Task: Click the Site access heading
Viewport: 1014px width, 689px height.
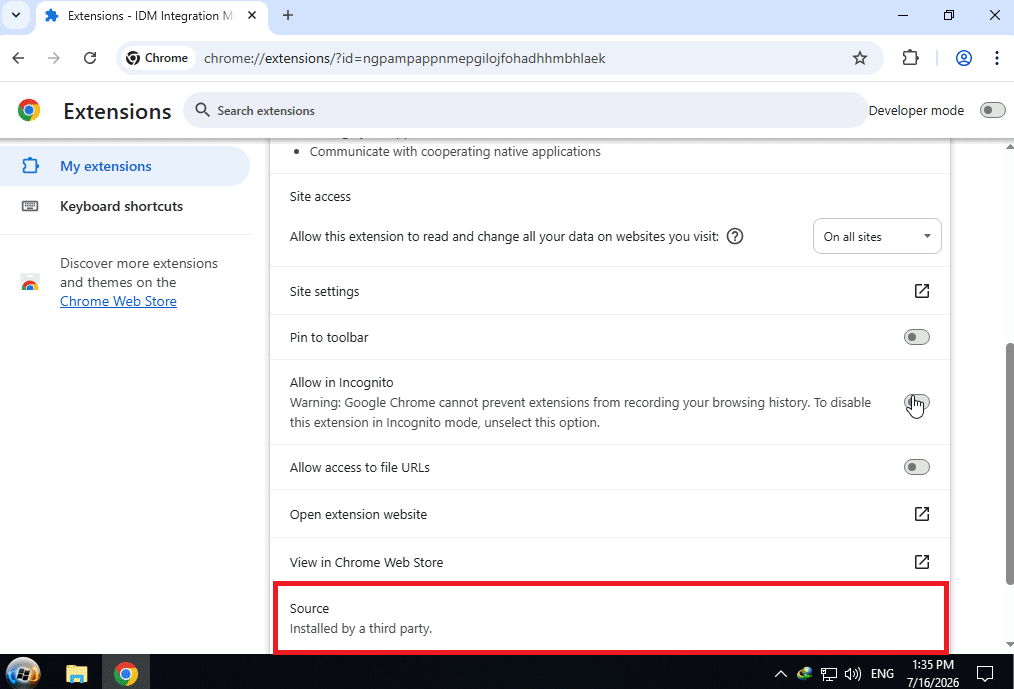Action: coord(320,197)
